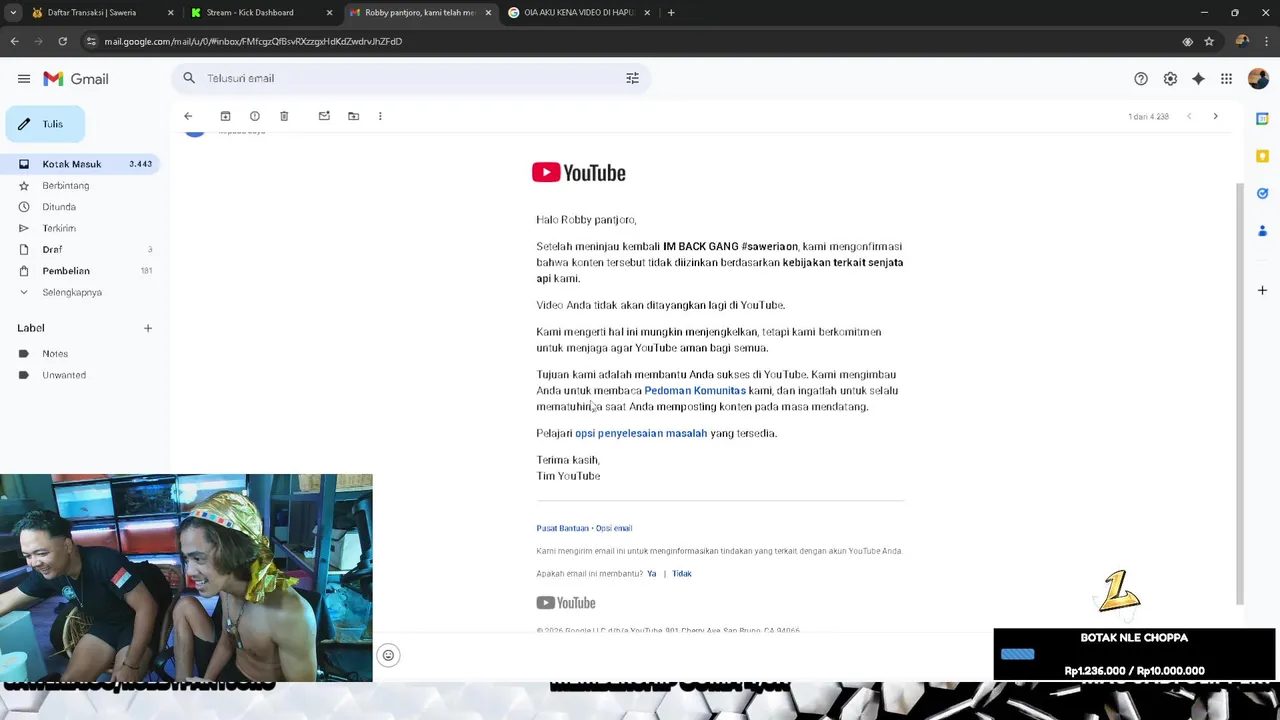Answer Tidak to helpful question
This screenshot has height=720, width=1280.
click(x=682, y=574)
